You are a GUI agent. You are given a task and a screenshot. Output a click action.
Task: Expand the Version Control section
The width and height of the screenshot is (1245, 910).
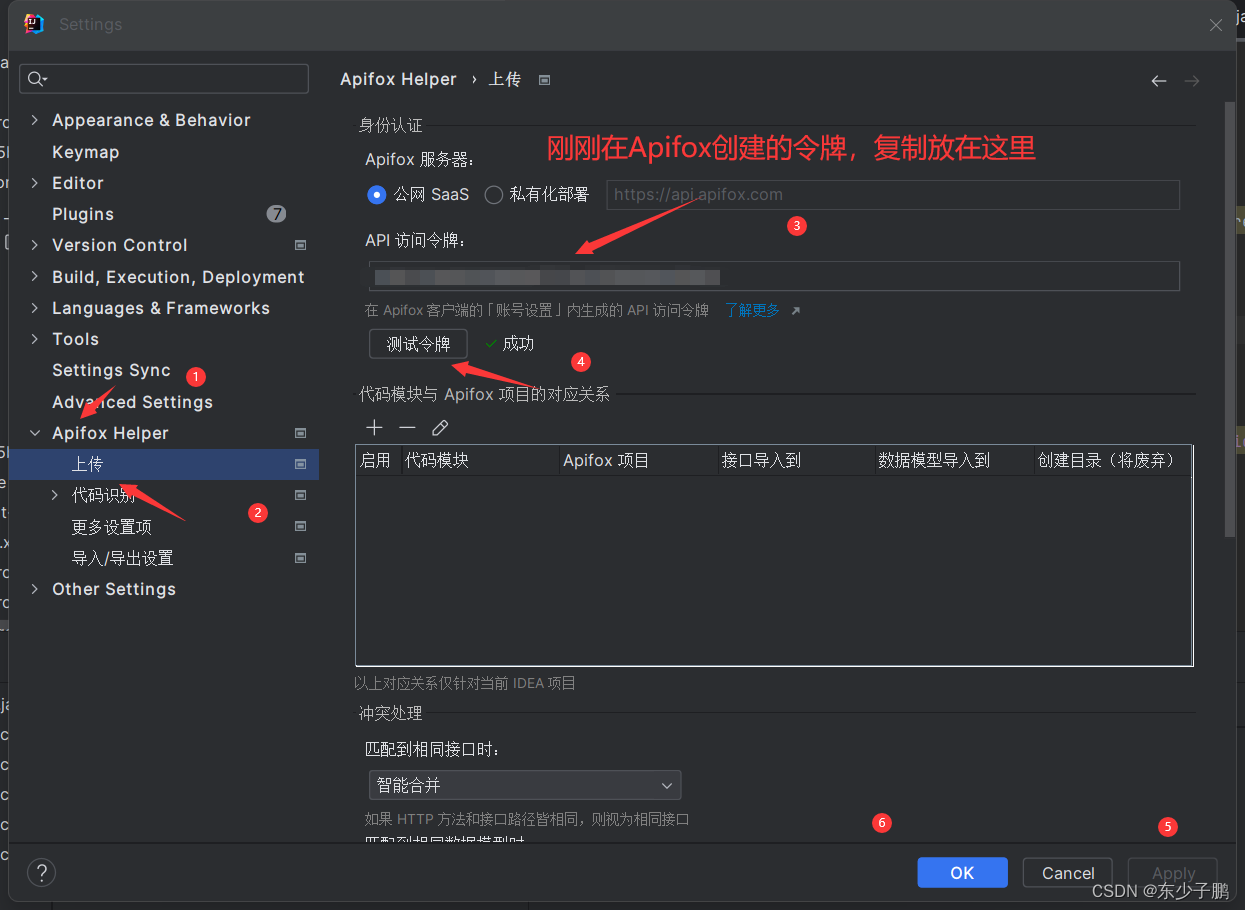click(35, 245)
